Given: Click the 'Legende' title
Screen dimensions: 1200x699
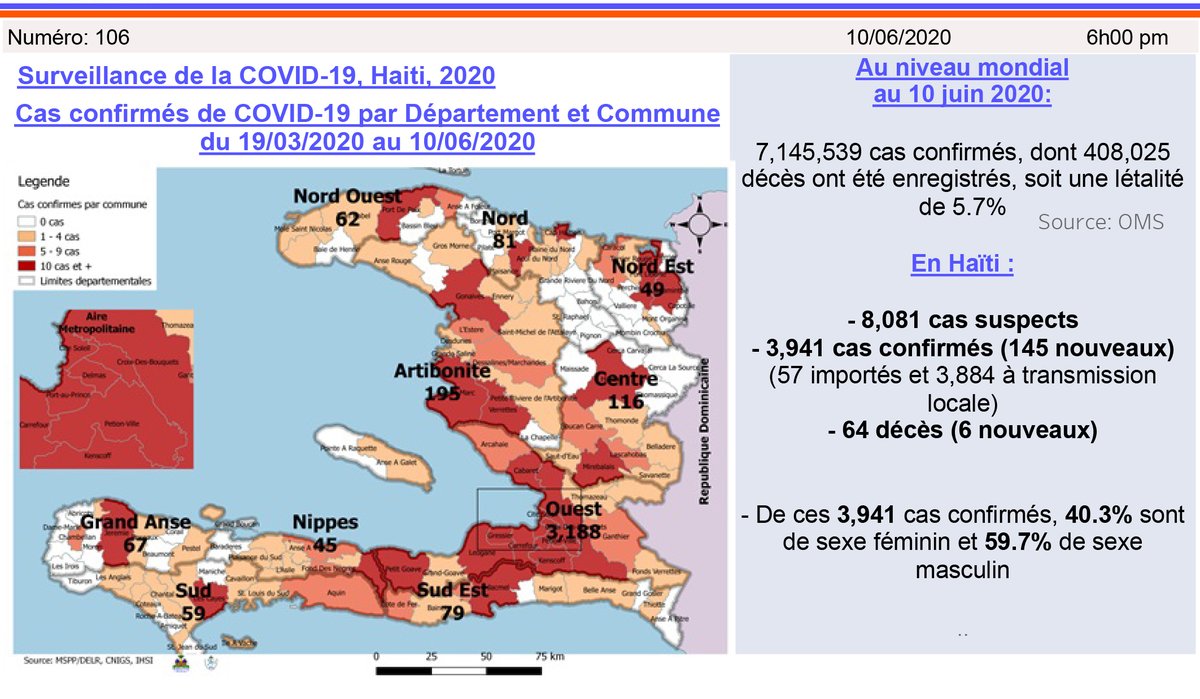Looking at the screenshot, I should 44,183.
